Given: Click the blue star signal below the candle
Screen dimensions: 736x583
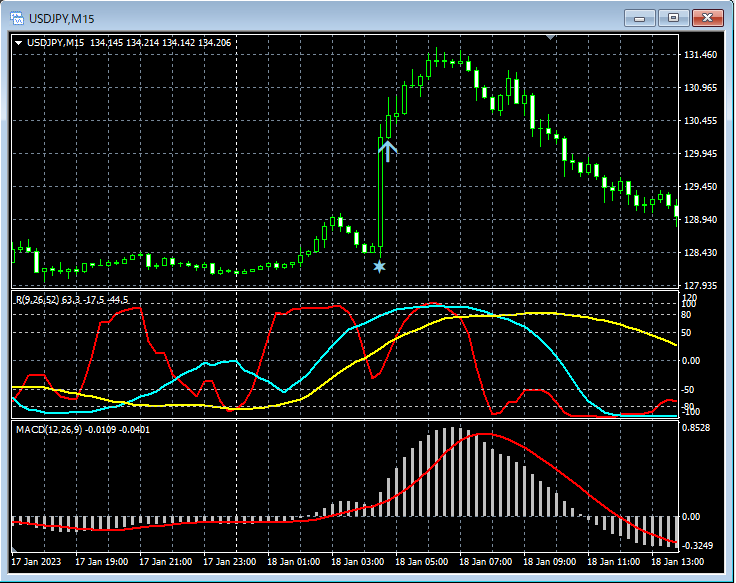Looking at the screenshot, I should tap(379, 266).
